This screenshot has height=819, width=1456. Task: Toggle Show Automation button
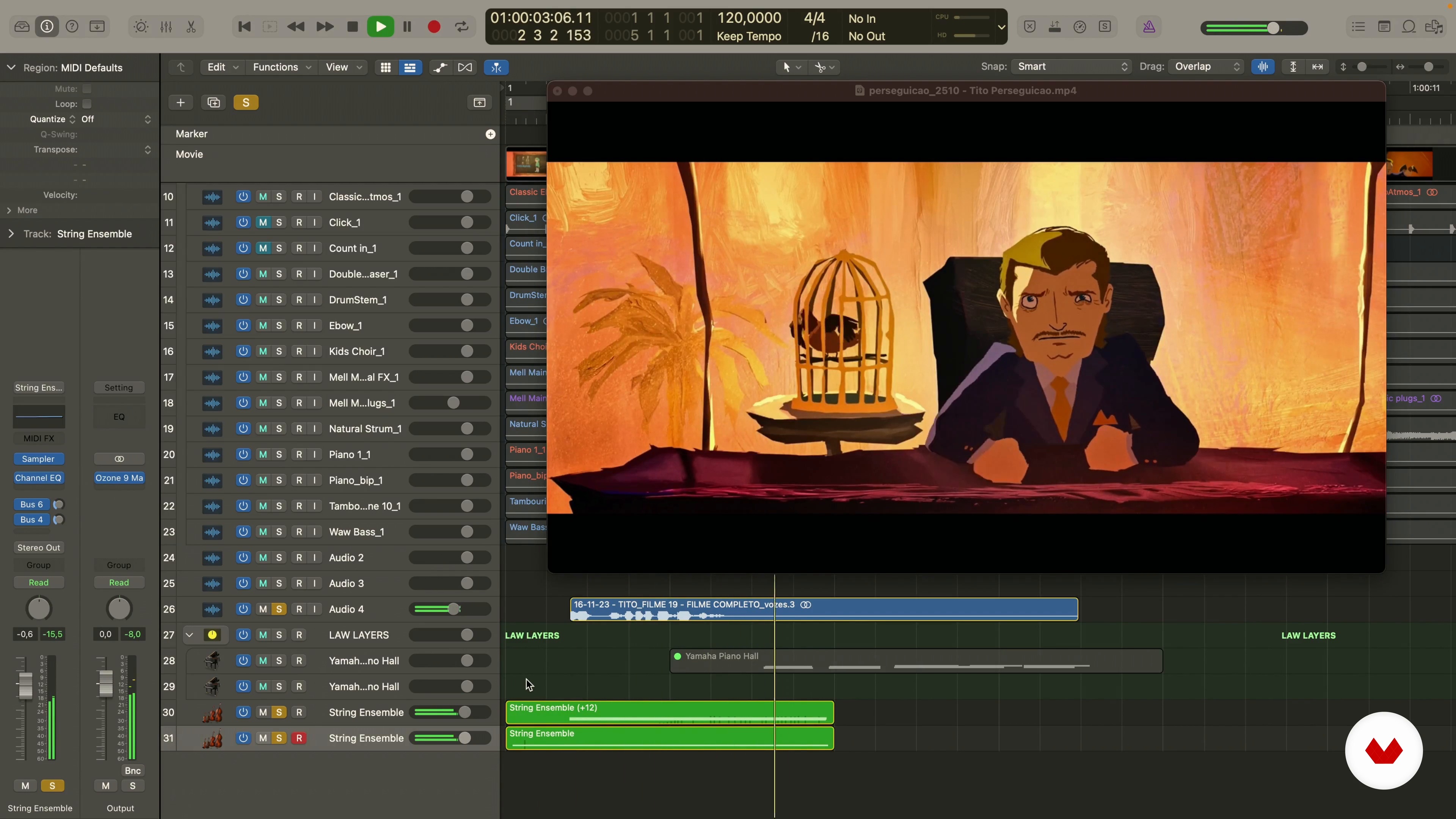[x=440, y=67]
